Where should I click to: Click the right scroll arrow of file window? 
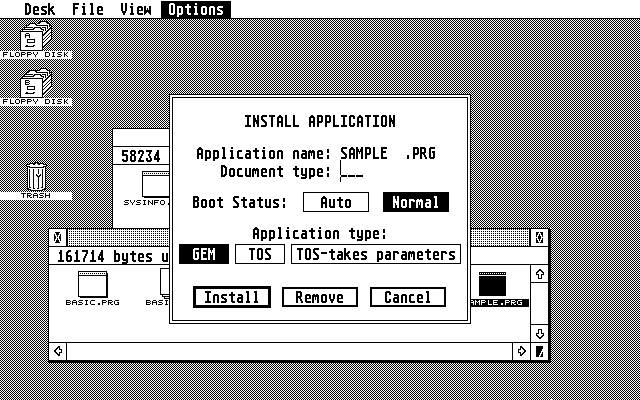(521, 351)
